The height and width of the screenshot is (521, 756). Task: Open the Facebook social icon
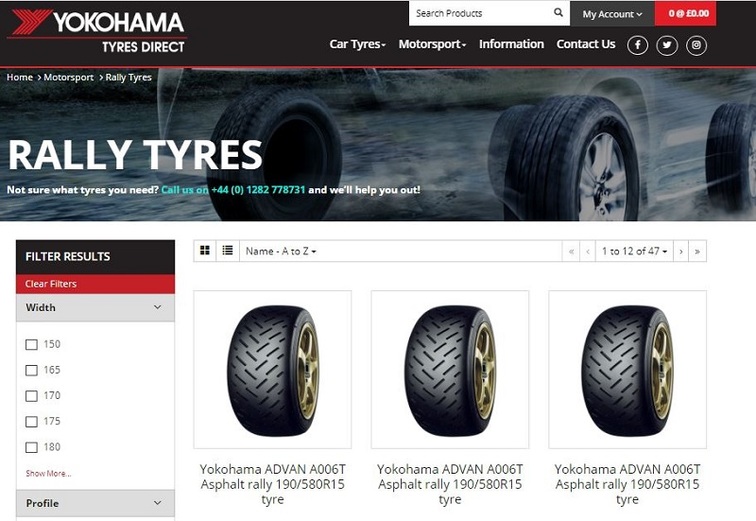[x=637, y=45]
